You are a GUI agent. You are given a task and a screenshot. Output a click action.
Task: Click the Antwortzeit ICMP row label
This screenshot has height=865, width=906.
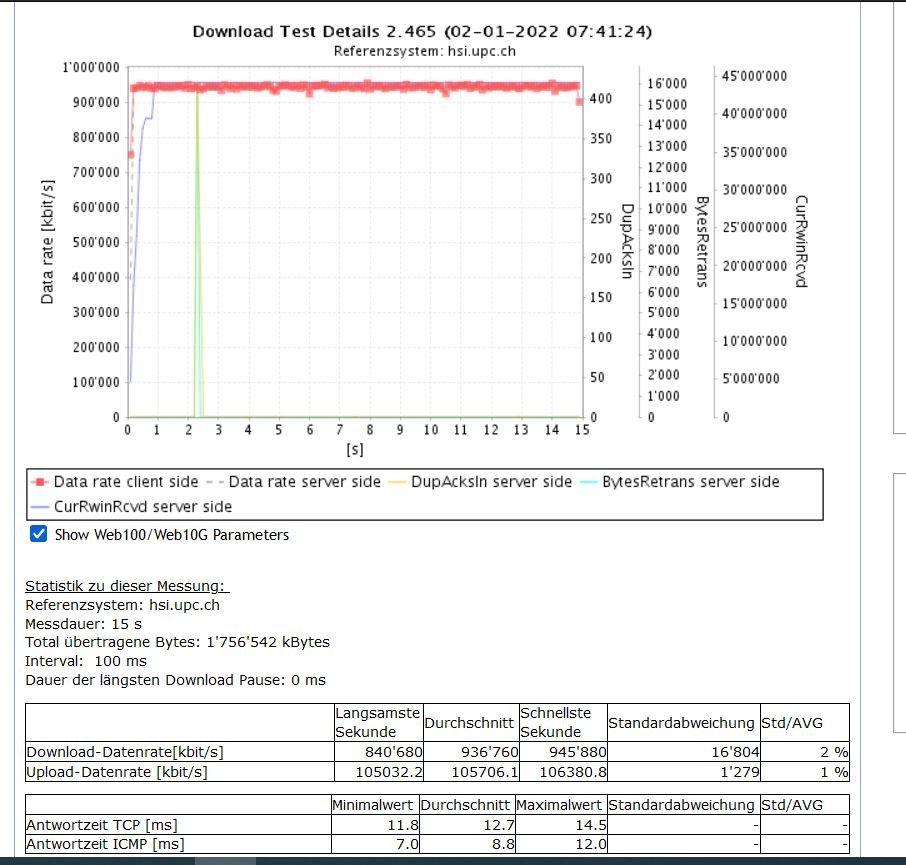point(104,844)
